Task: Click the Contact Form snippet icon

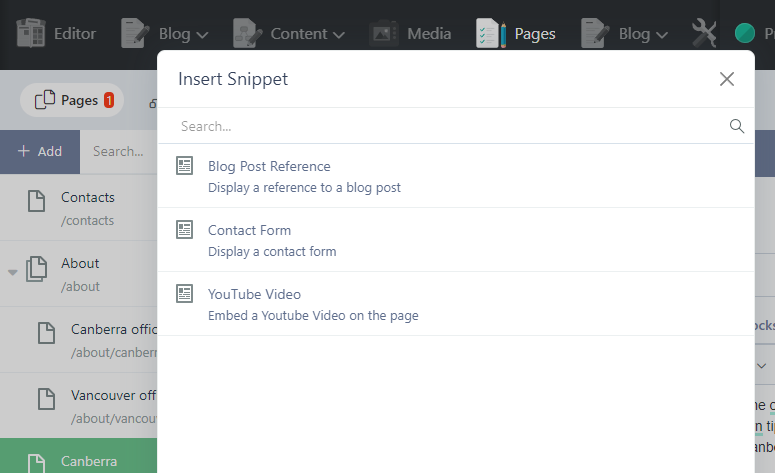Action: (x=184, y=229)
